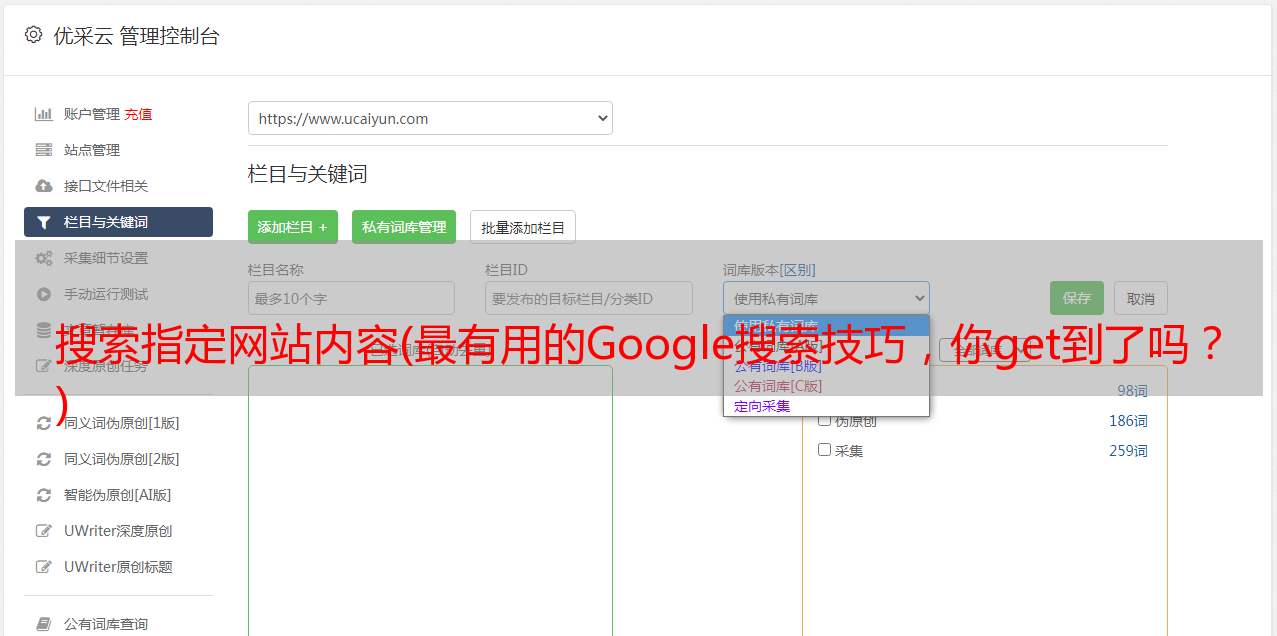Click edit icon beside UWriter原创标题
1277x636 pixels.
[x=44, y=567]
